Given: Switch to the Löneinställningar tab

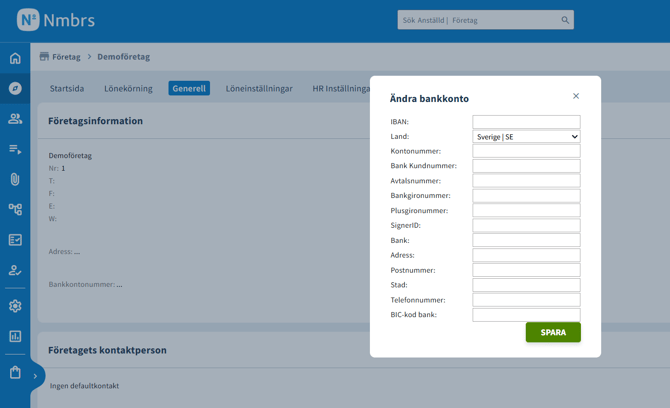Looking at the screenshot, I should tap(259, 88).
